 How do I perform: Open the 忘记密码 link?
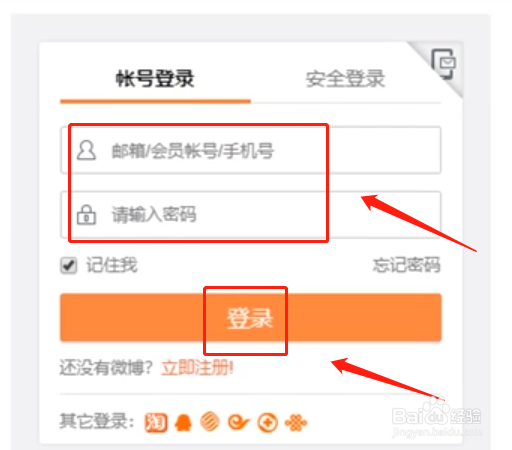pyautogui.click(x=407, y=265)
